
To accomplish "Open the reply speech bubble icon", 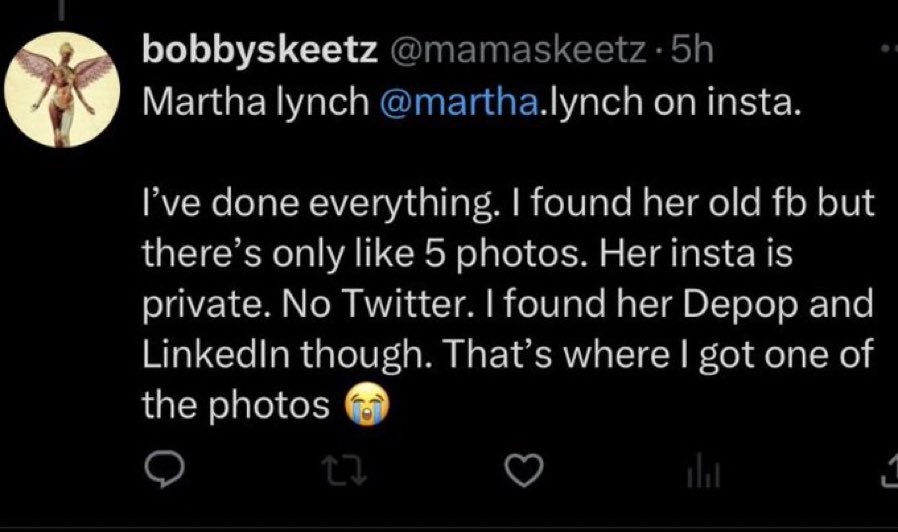I will [164, 469].
